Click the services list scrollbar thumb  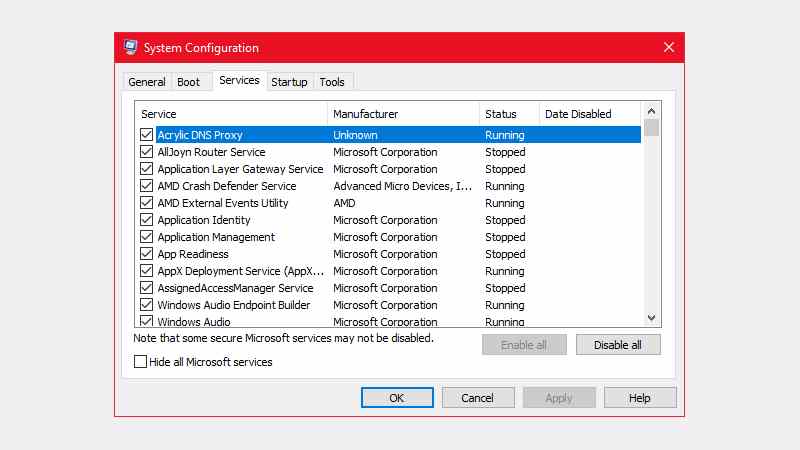(x=651, y=128)
